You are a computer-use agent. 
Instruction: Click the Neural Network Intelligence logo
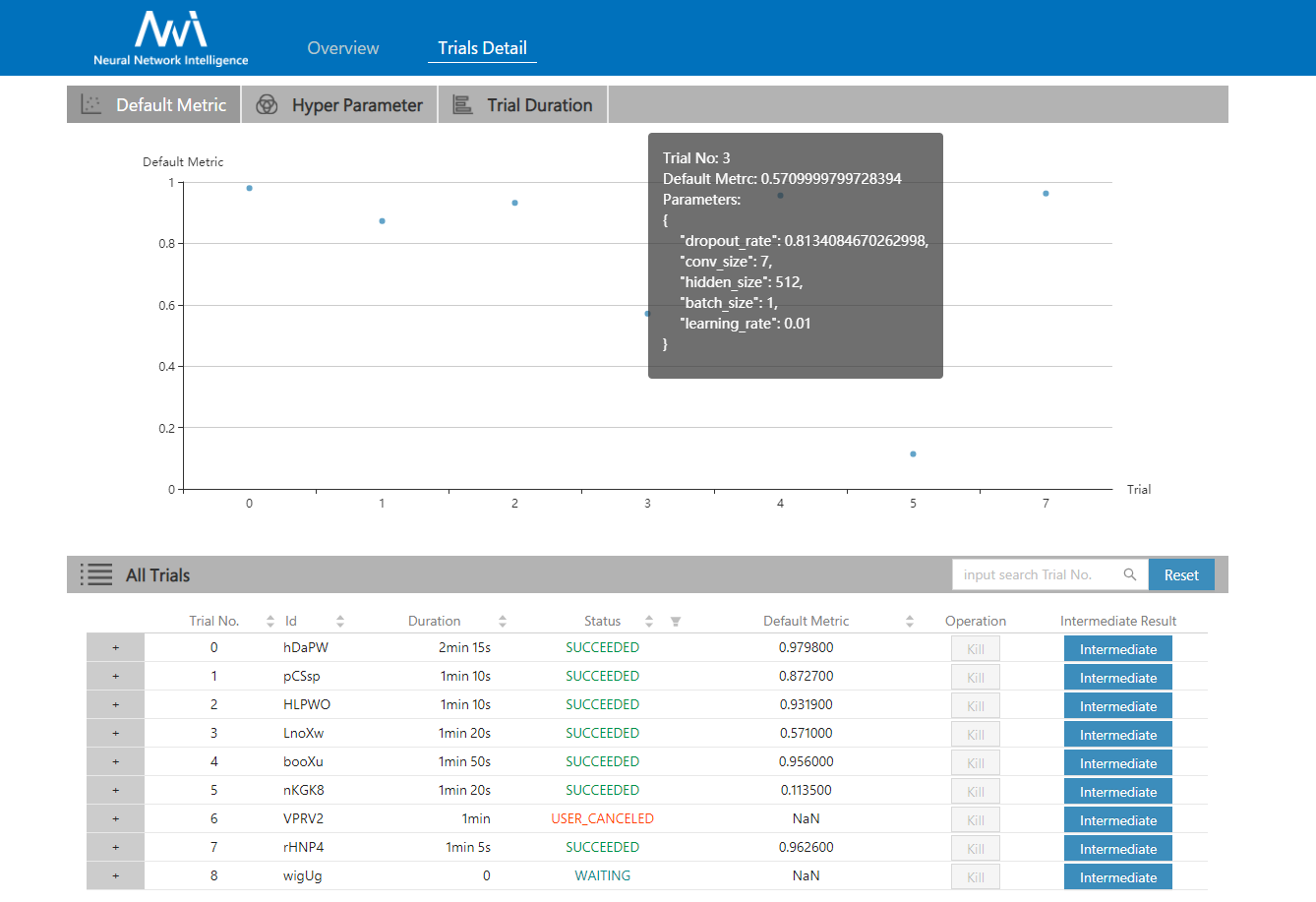pos(170,38)
